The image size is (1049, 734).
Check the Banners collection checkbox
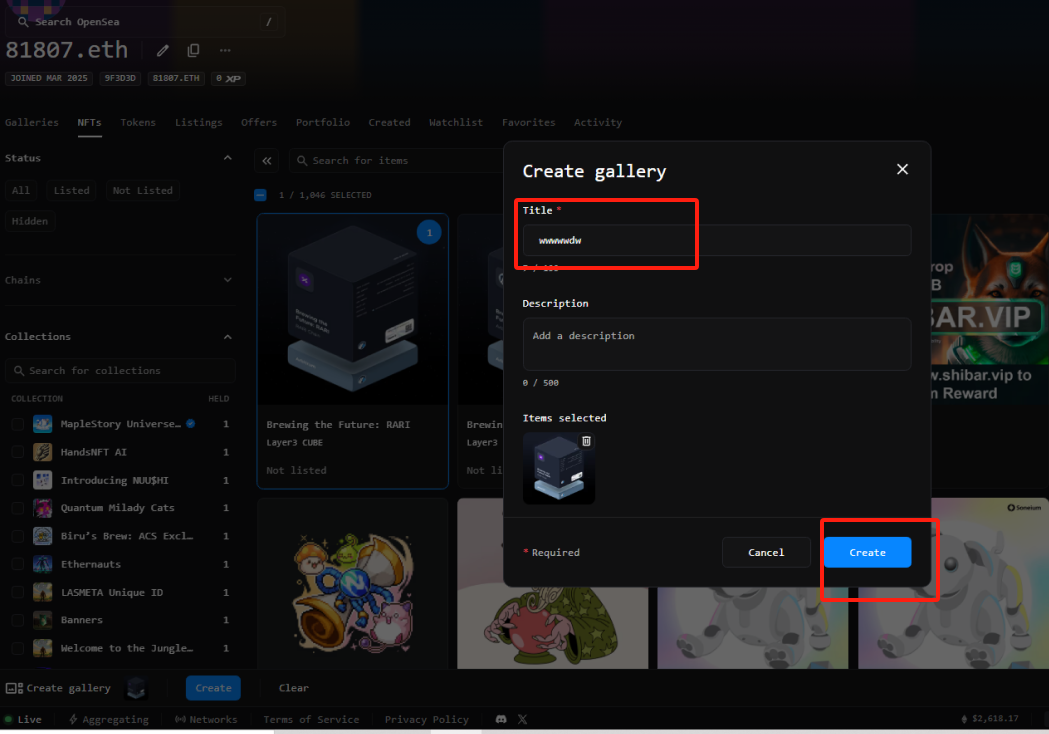coord(18,620)
